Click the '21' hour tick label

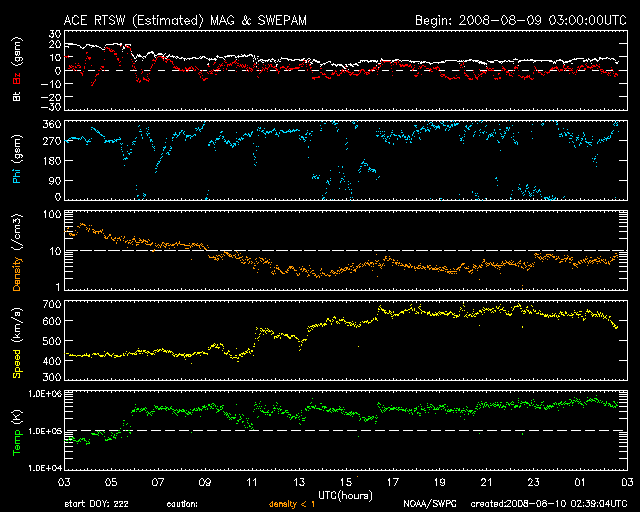click(487, 483)
